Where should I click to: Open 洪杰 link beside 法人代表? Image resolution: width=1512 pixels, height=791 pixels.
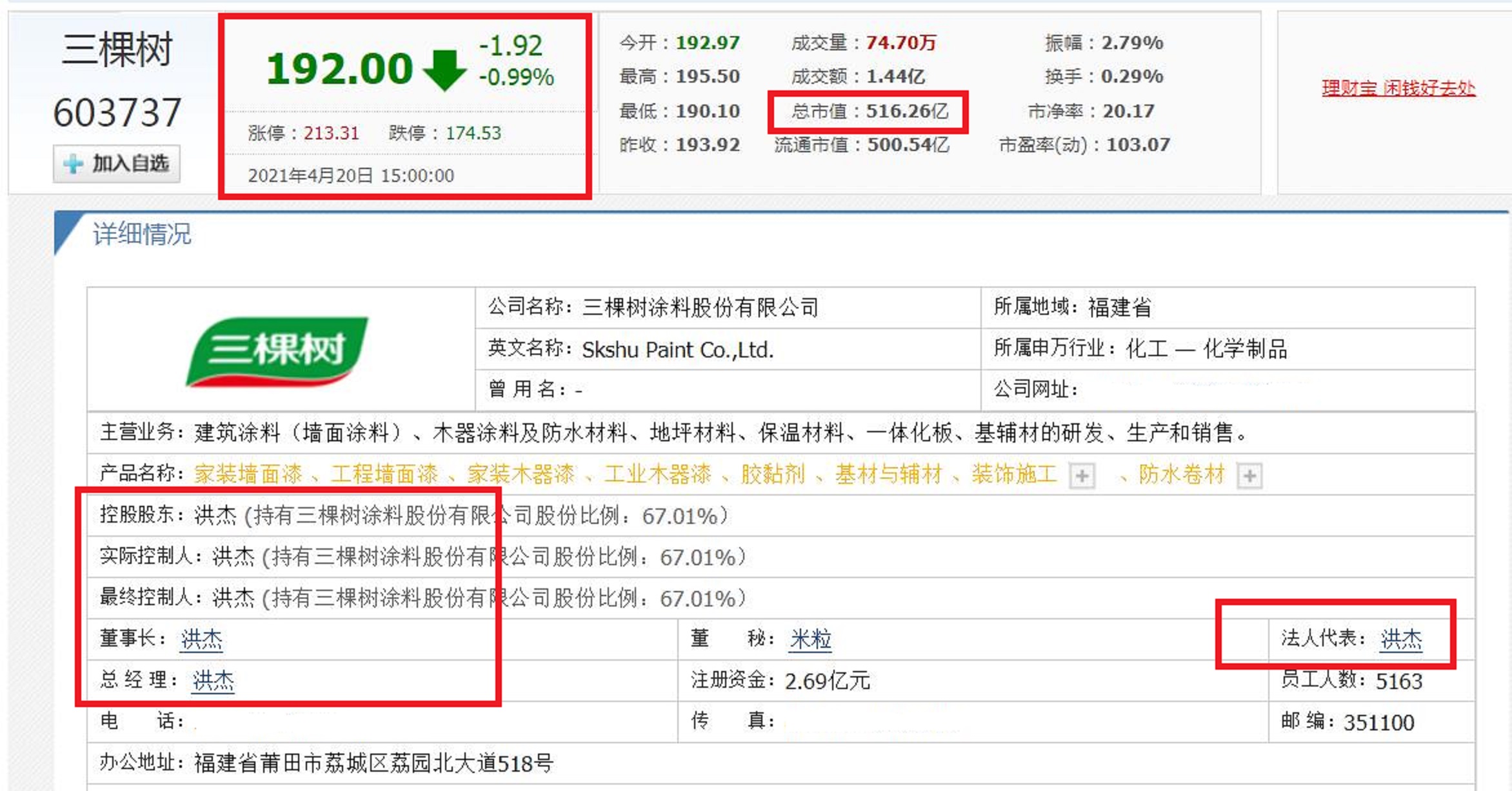point(1400,639)
